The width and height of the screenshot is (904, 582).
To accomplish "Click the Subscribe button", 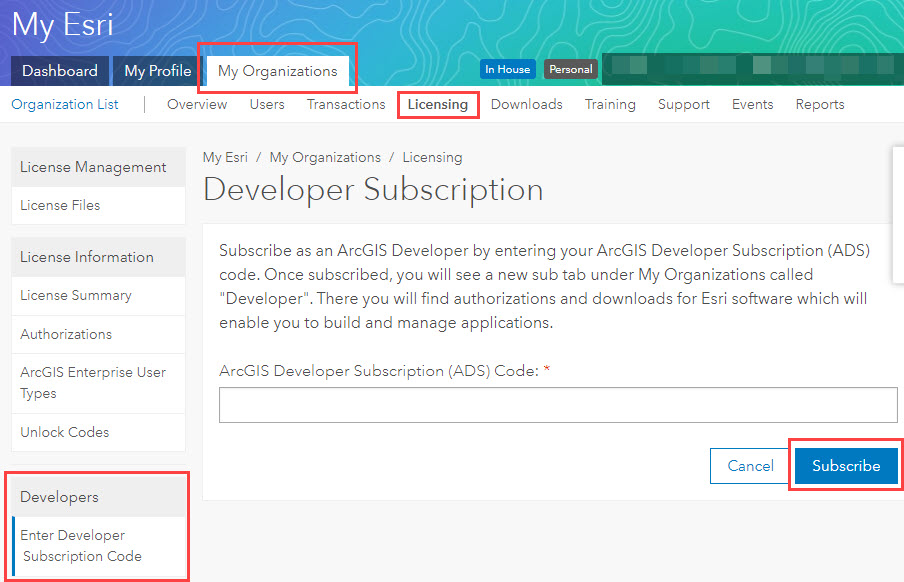I will pyautogui.click(x=846, y=466).
